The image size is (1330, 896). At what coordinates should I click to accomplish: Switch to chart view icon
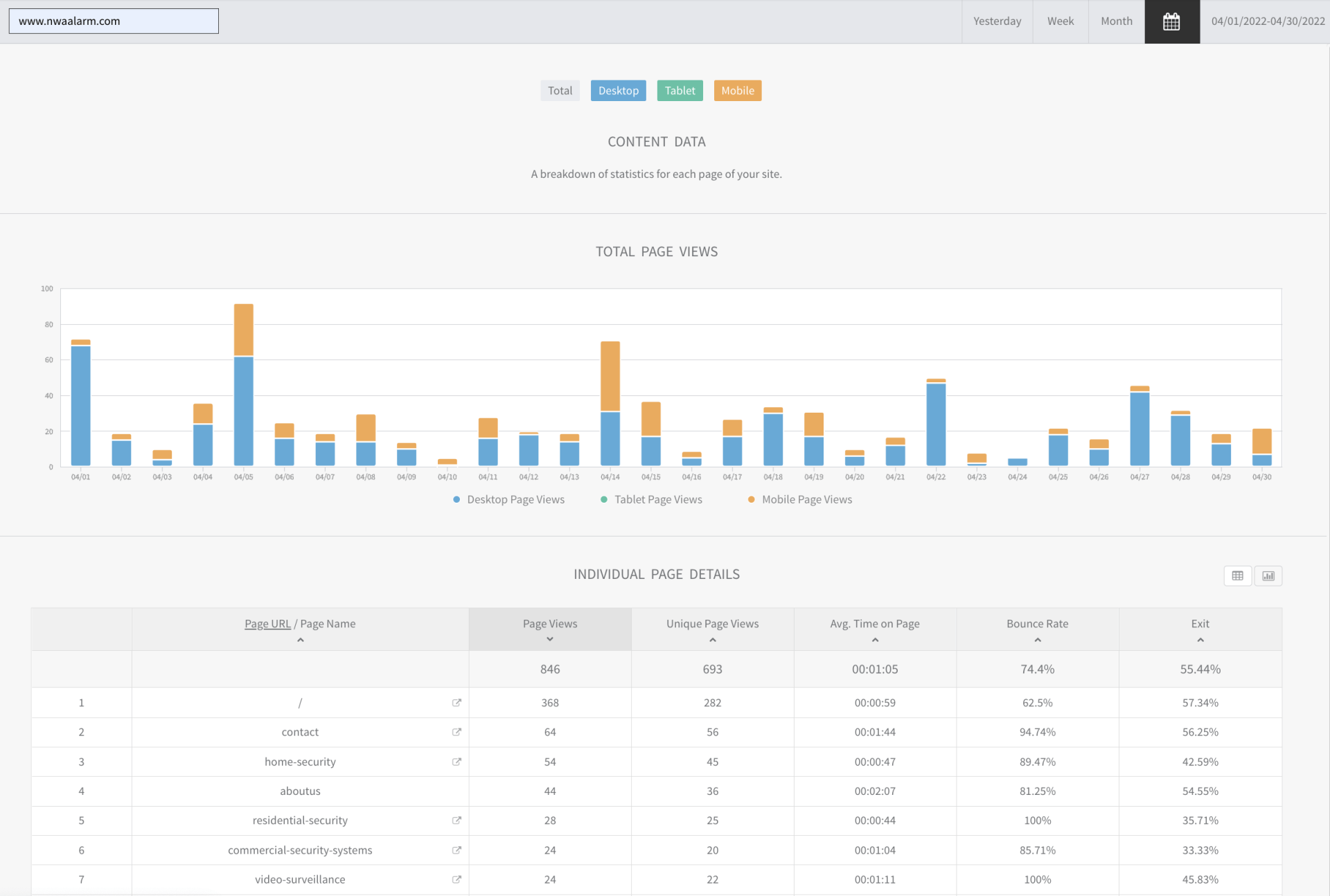1268,575
